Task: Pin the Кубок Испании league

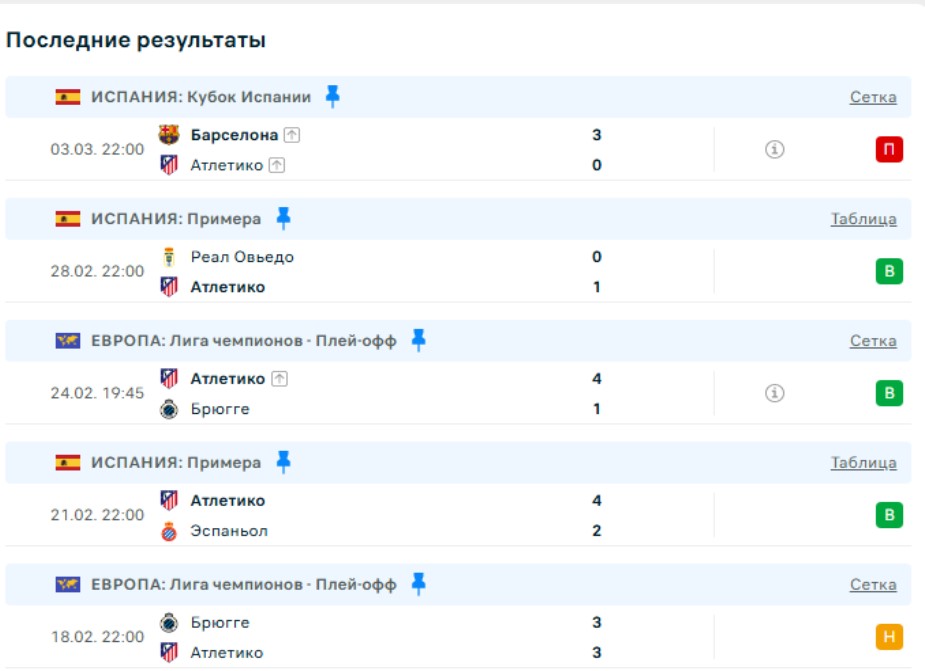Action: click(333, 96)
